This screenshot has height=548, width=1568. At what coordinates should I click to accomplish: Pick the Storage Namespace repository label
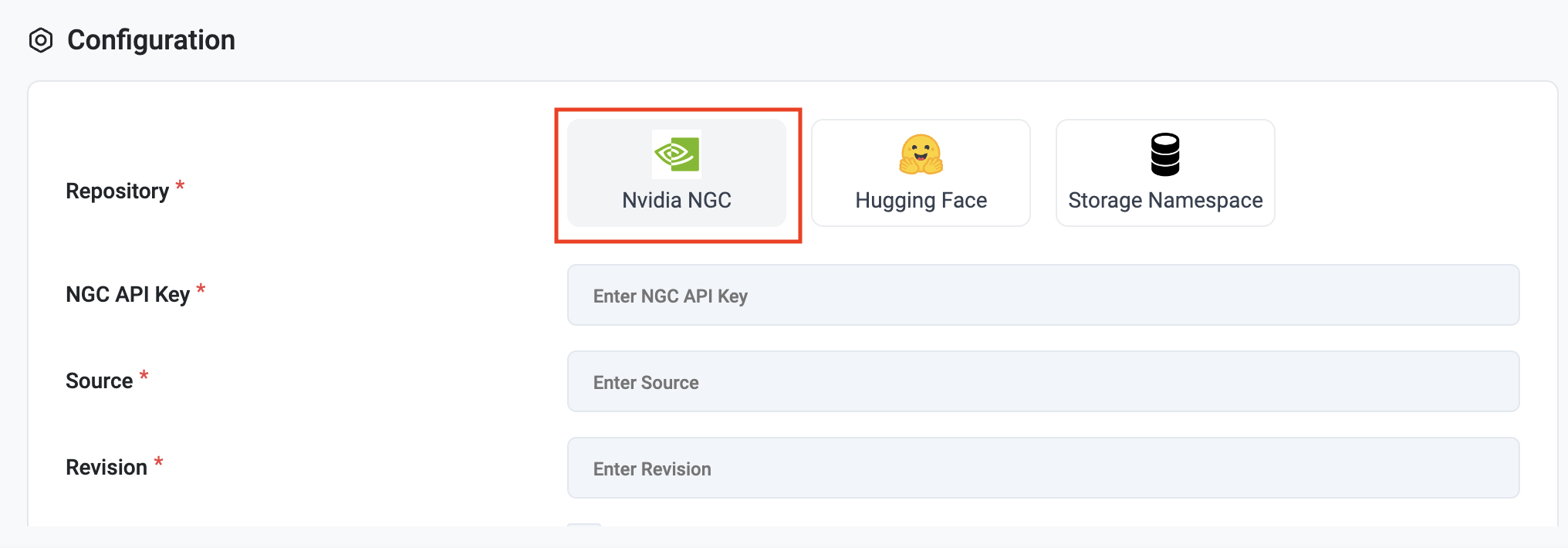1165,201
